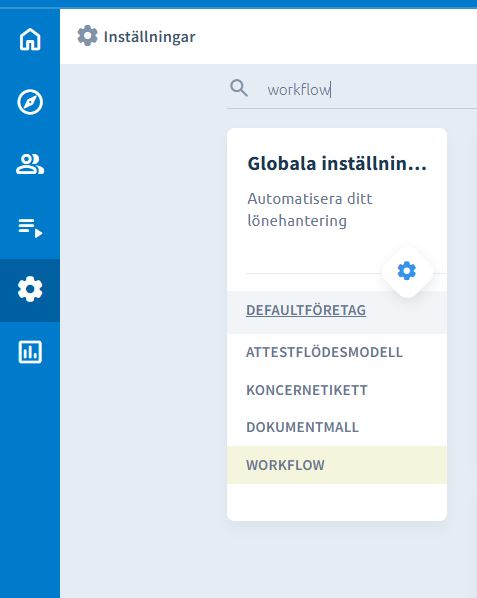The width and height of the screenshot is (477, 598).
Task: Open the playlist run queue icon
Action: (30, 228)
